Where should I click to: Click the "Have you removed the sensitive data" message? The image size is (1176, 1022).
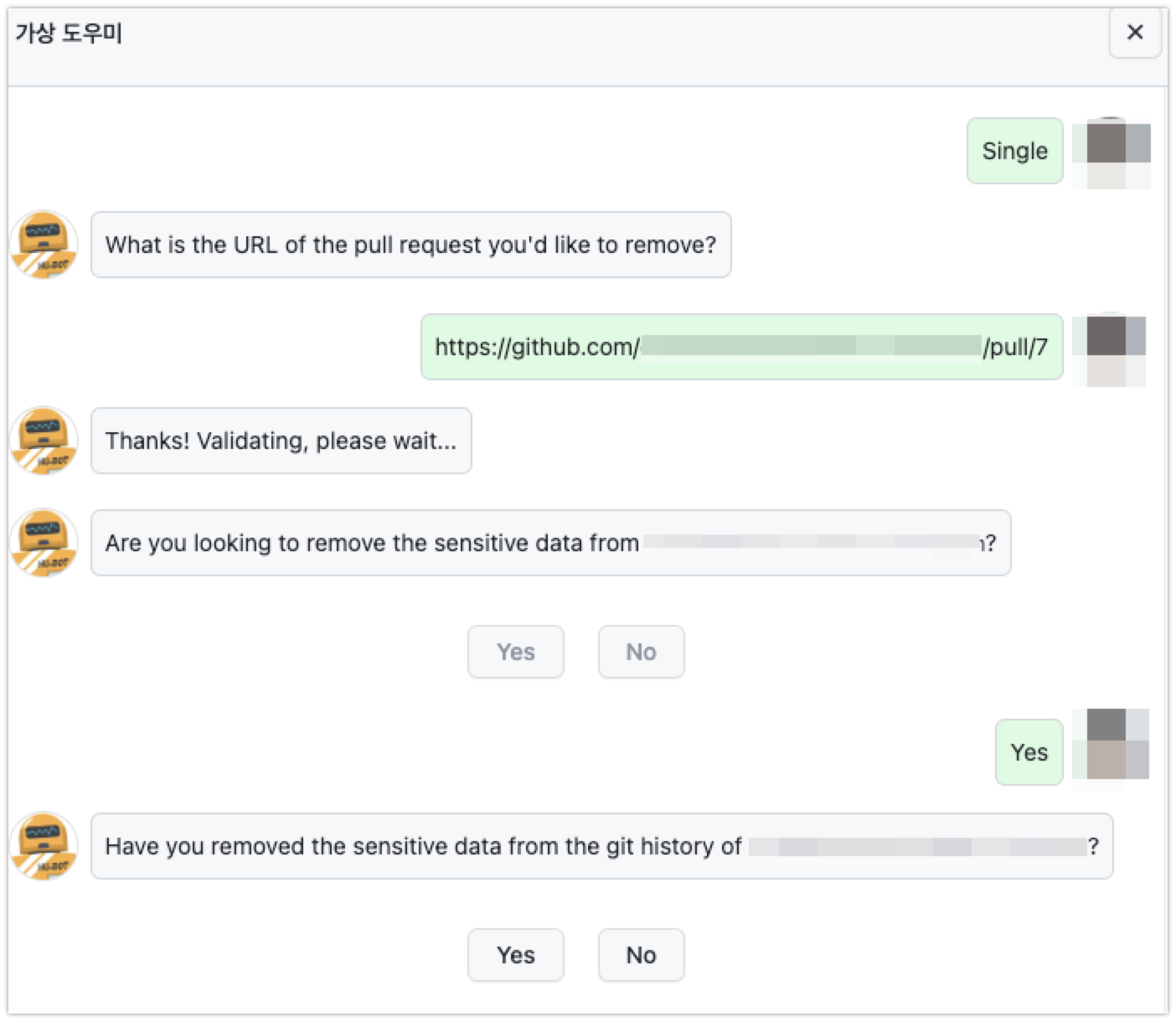coord(601,846)
